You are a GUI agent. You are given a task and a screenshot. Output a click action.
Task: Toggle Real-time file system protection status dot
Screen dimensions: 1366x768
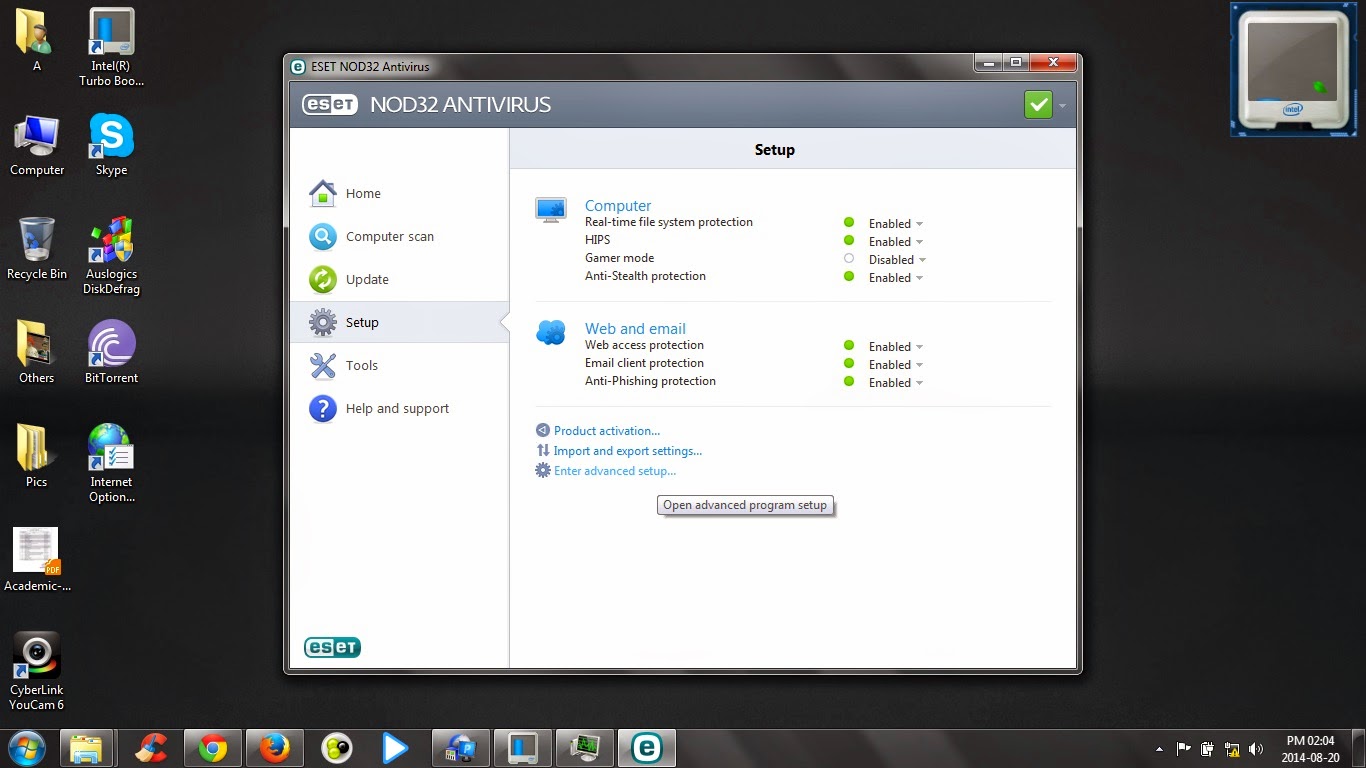[x=849, y=223]
